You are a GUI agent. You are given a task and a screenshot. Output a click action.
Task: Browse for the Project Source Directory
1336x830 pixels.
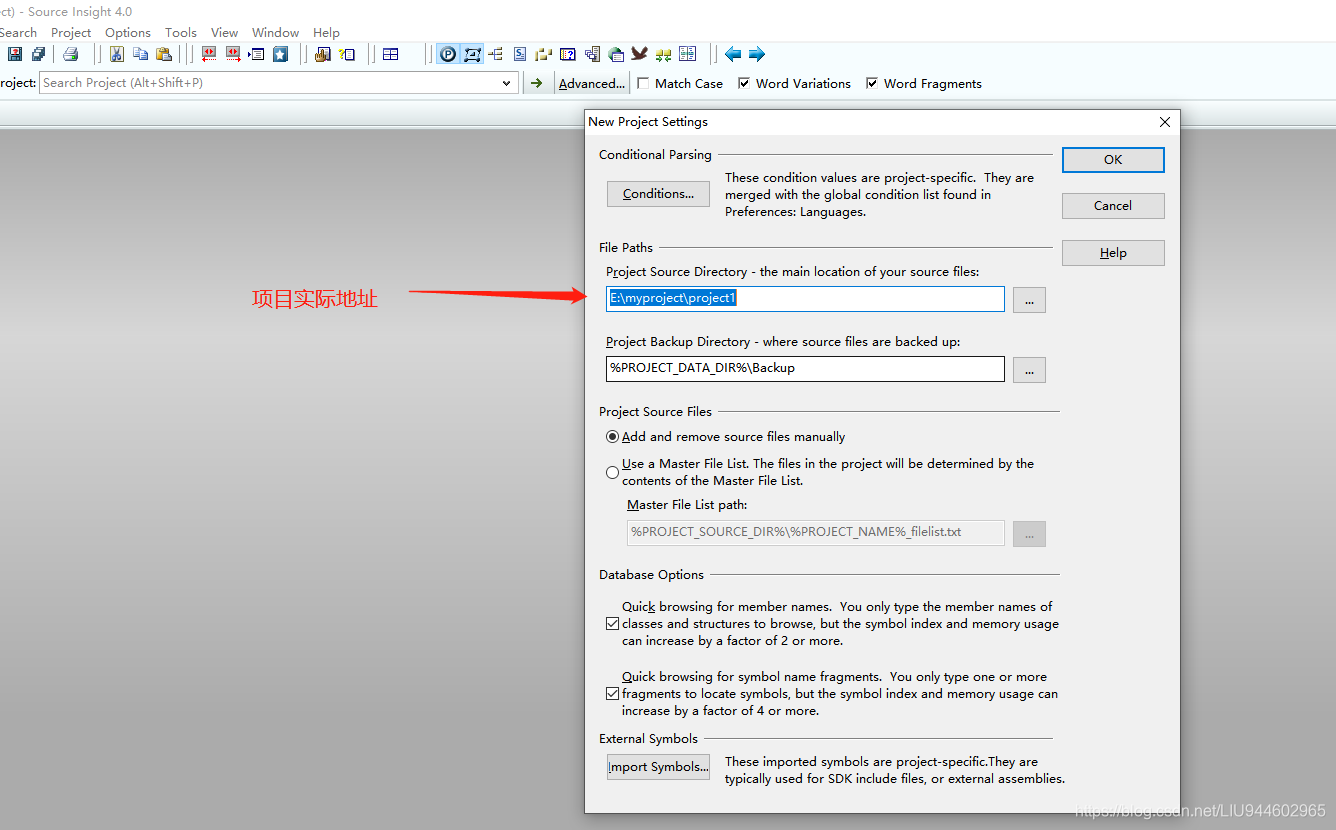tap(1029, 299)
